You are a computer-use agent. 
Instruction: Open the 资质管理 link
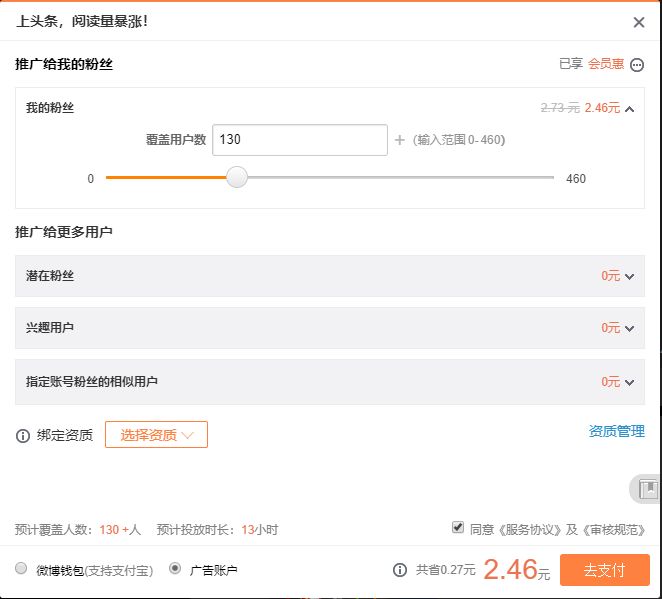tap(616, 431)
